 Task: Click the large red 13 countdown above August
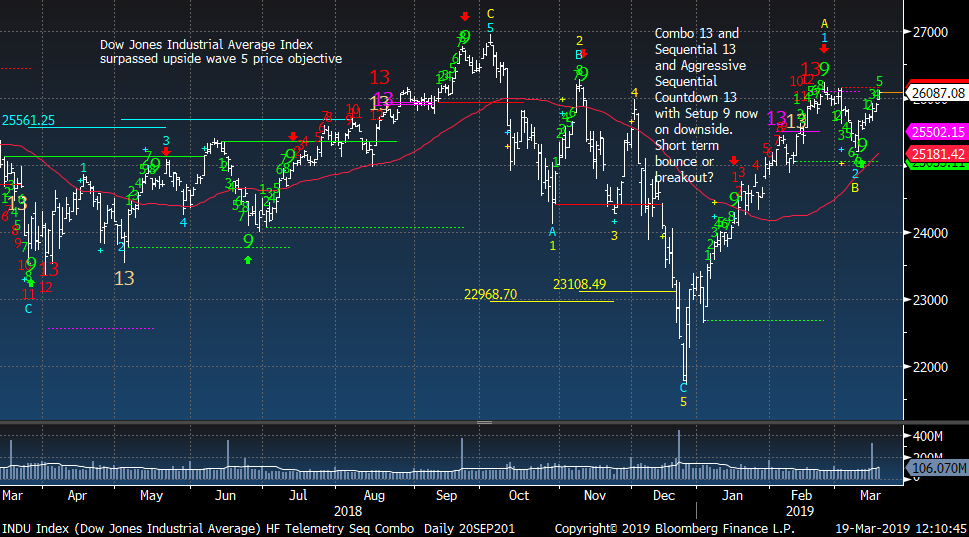[x=380, y=77]
